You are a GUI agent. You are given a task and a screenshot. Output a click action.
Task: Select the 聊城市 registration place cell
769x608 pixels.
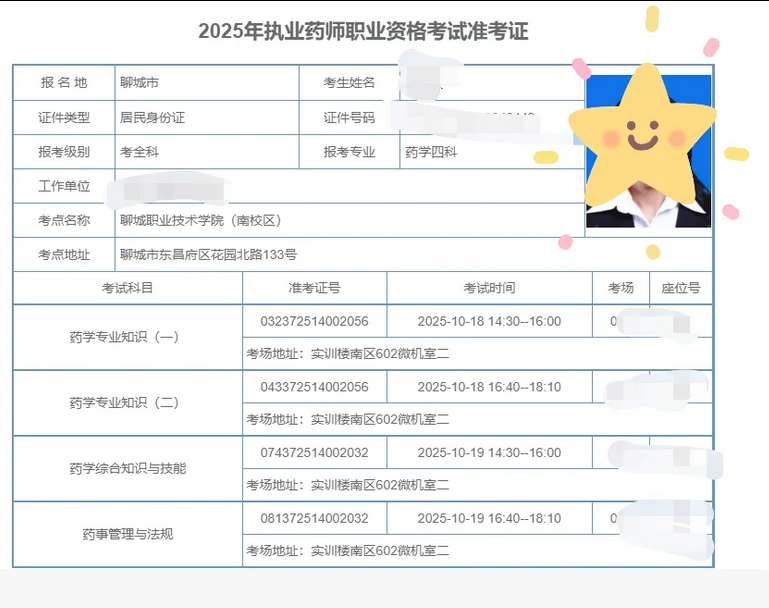139,83
